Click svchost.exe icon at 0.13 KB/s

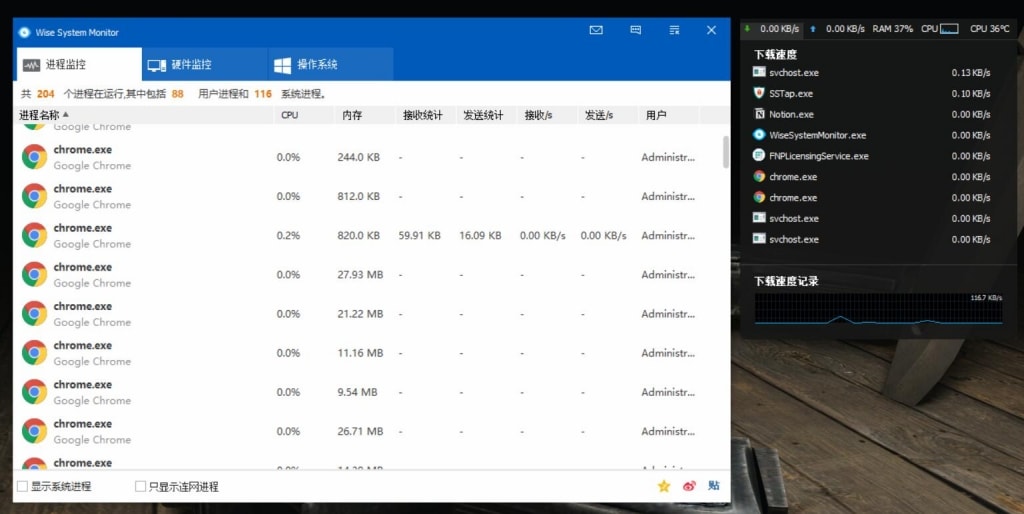759,72
